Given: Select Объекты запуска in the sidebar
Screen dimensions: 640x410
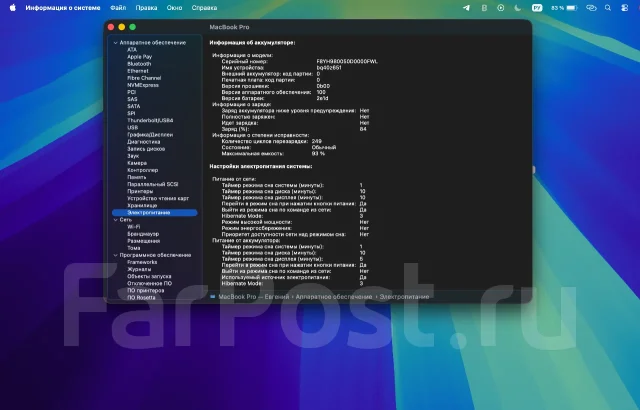Looking at the screenshot, I should coord(149,276).
